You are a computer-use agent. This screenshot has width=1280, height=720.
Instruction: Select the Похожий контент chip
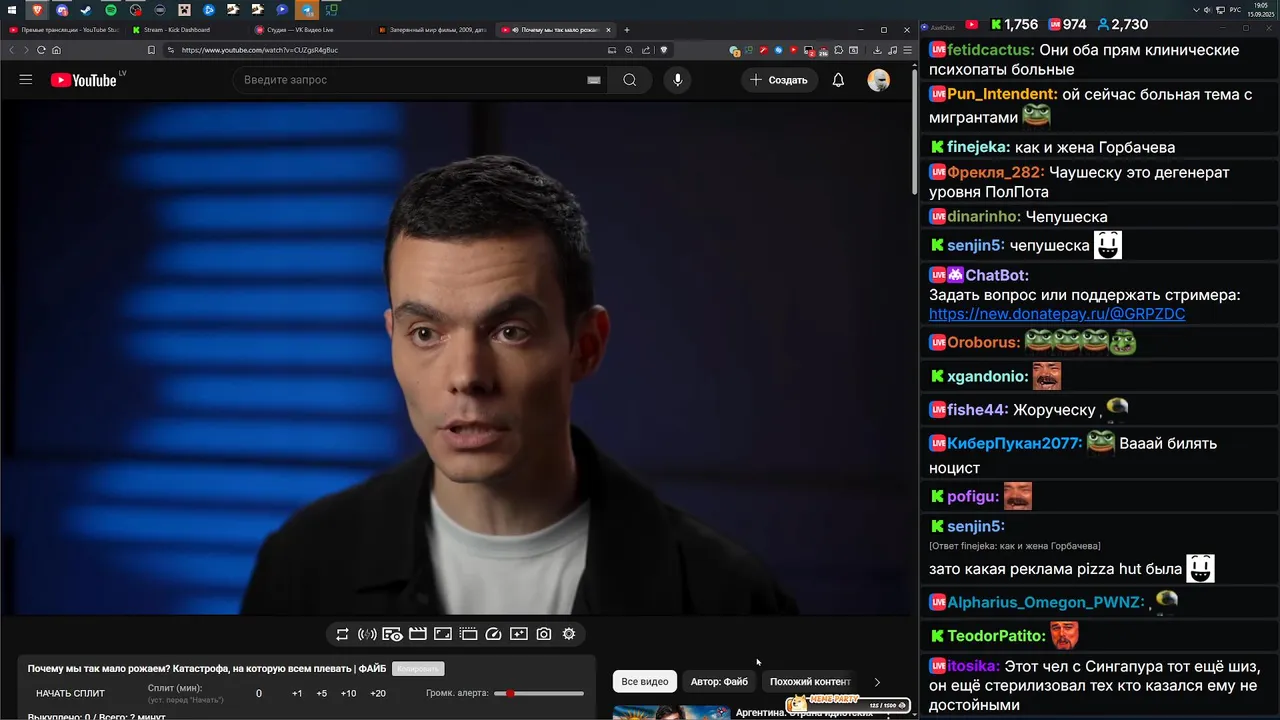pyautogui.click(x=810, y=681)
